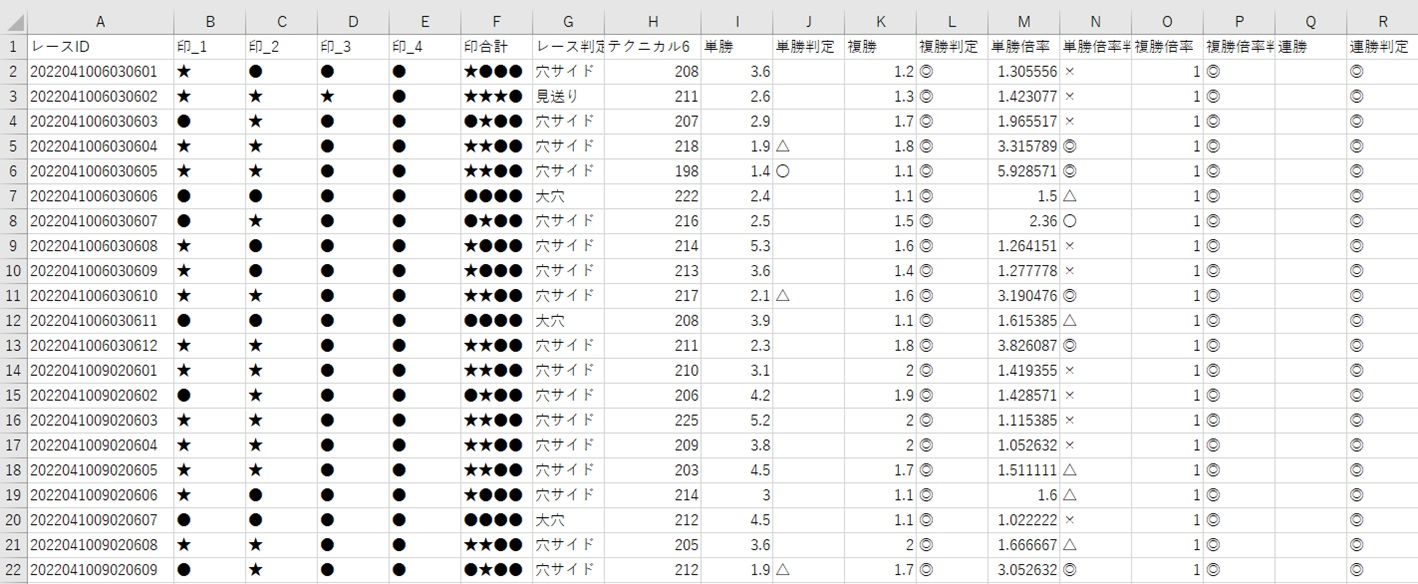Select column H header

tap(652, 22)
